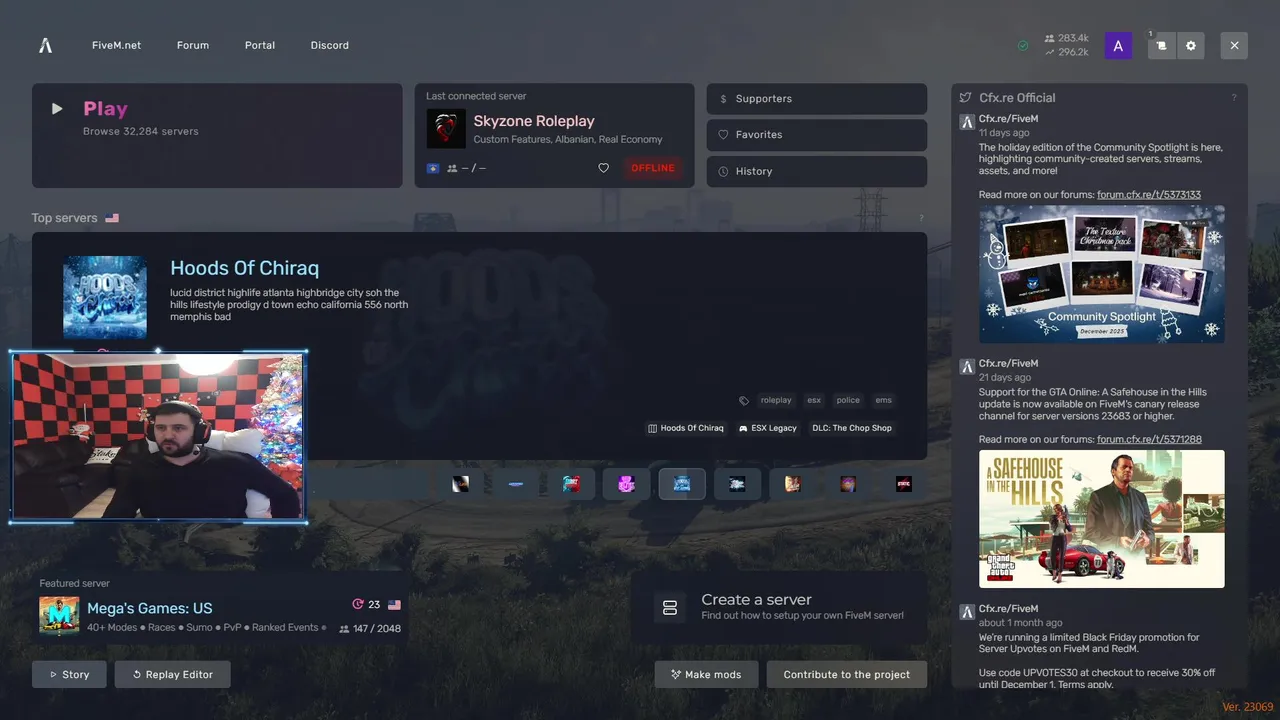Select the pink purple server icon in carousel

click(x=626, y=484)
